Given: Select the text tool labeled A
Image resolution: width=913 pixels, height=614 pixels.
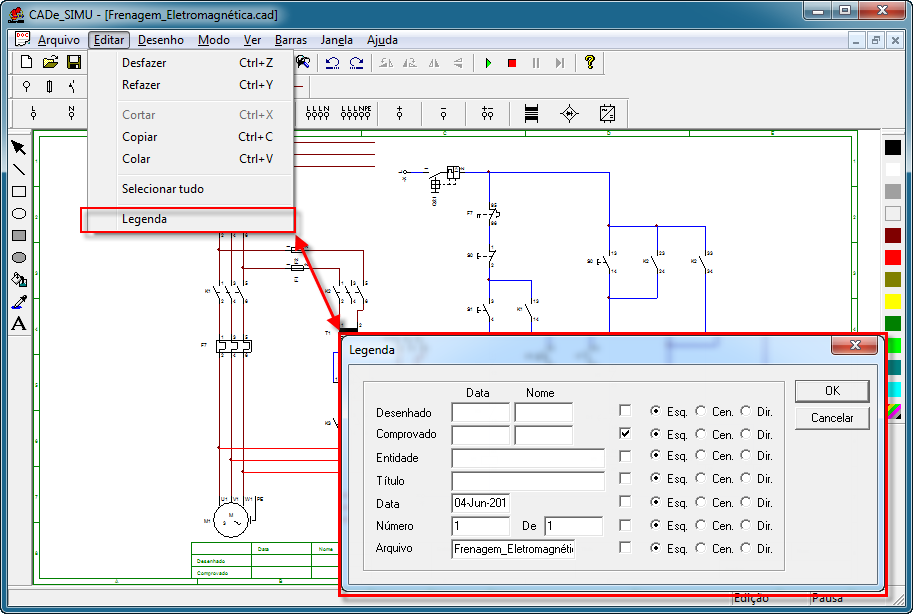Looking at the screenshot, I should click(x=18, y=324).
